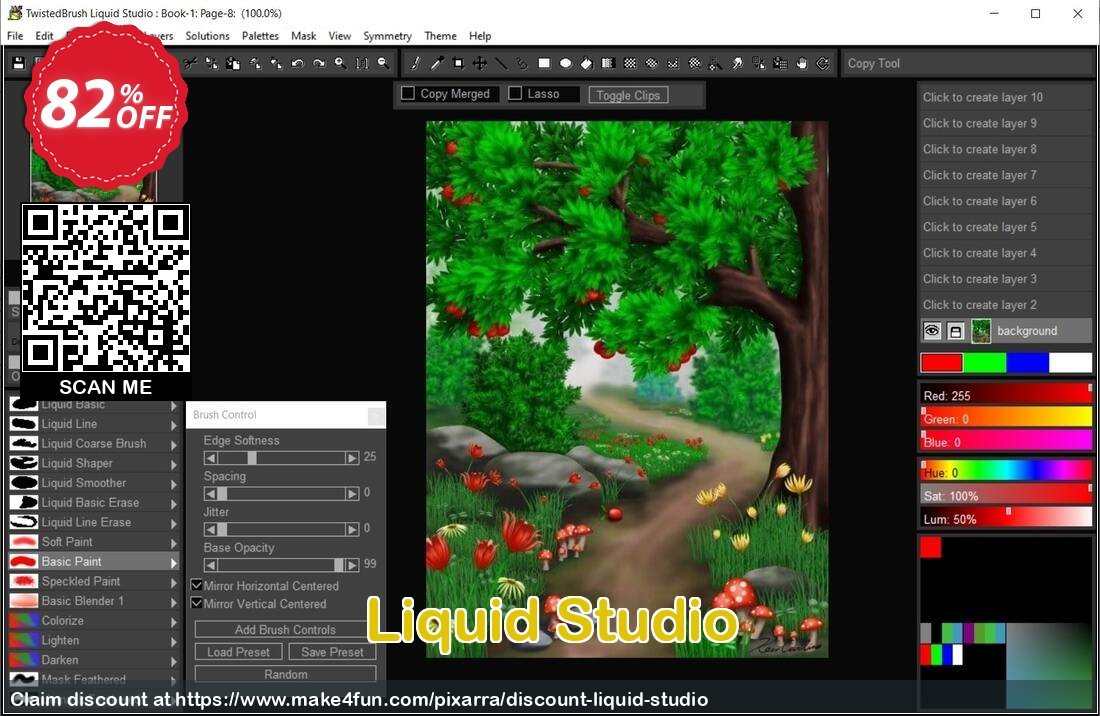This screenshot has width=1100, height=716.
Task: Click the Speckled Paint brush icon
Action: (x=24, y=581)
